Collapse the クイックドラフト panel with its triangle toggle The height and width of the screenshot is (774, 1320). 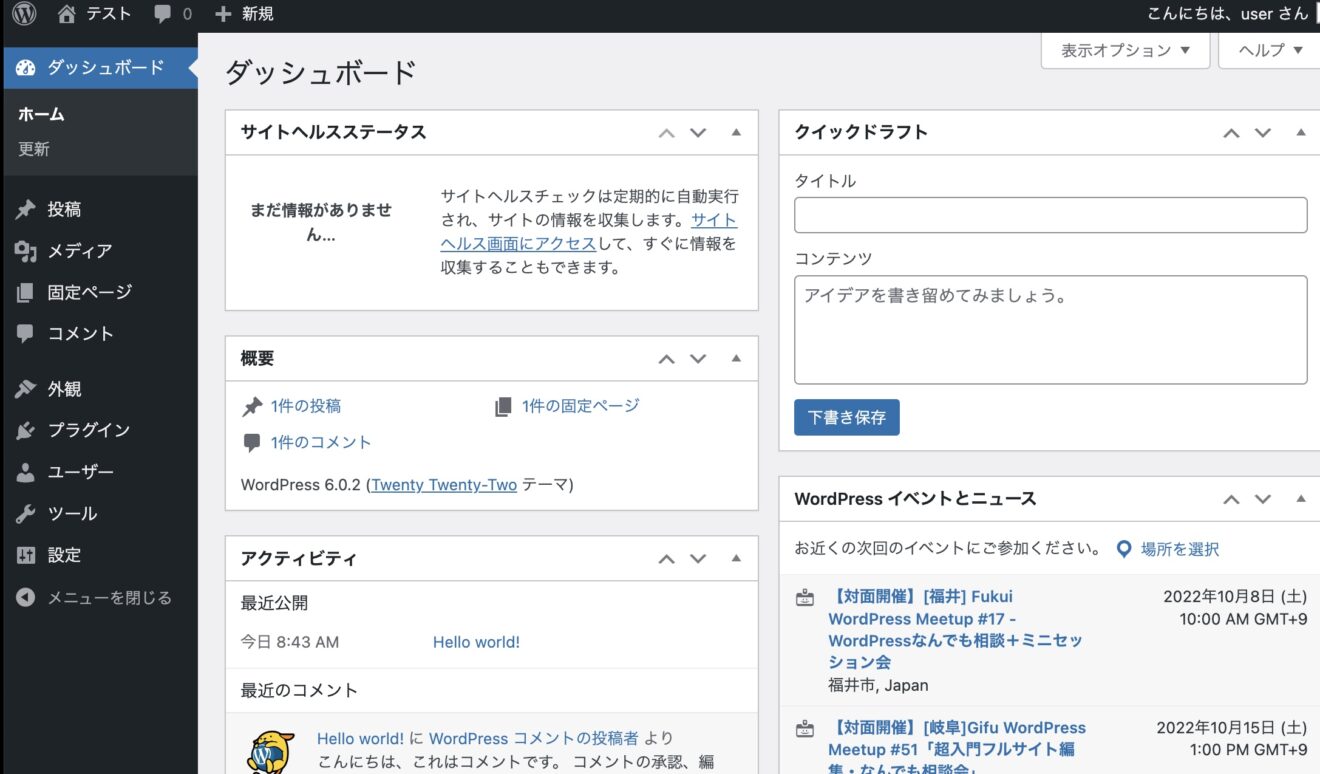click(1300, 131)
